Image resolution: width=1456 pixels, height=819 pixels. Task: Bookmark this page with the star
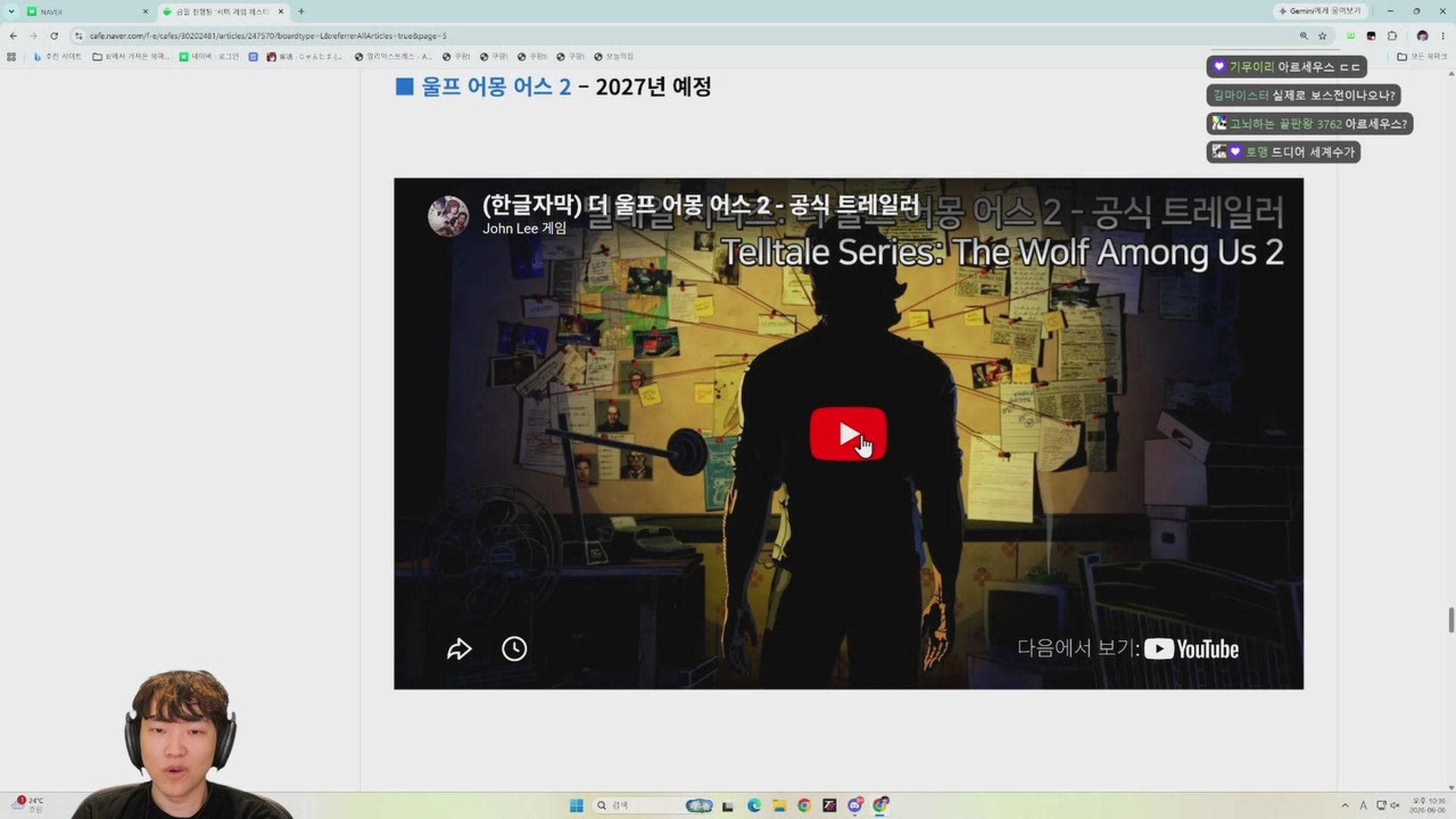pos(1323,36)
